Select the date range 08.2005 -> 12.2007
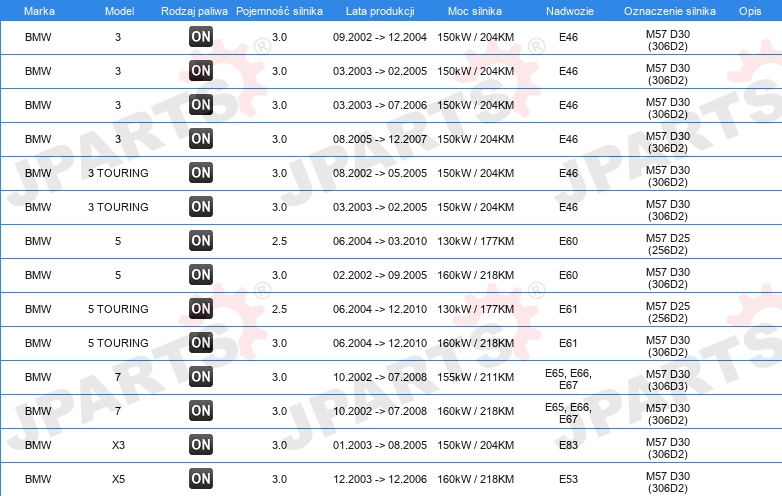 380,139
